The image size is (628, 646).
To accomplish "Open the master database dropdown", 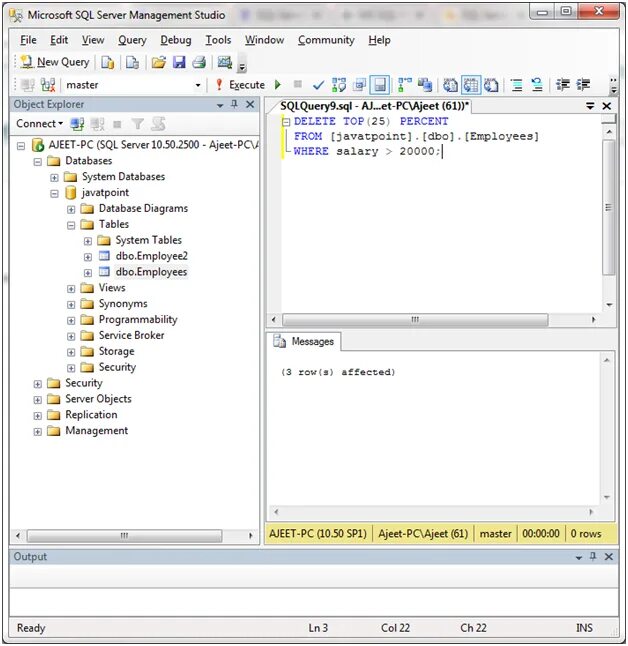I will [198, 85].
